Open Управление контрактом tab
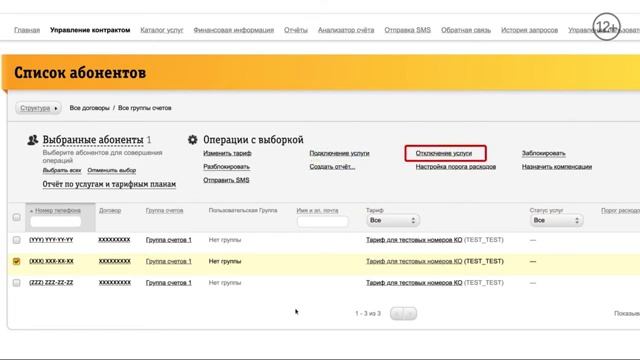Screen dimensions: 640x360 click(90, 30)
